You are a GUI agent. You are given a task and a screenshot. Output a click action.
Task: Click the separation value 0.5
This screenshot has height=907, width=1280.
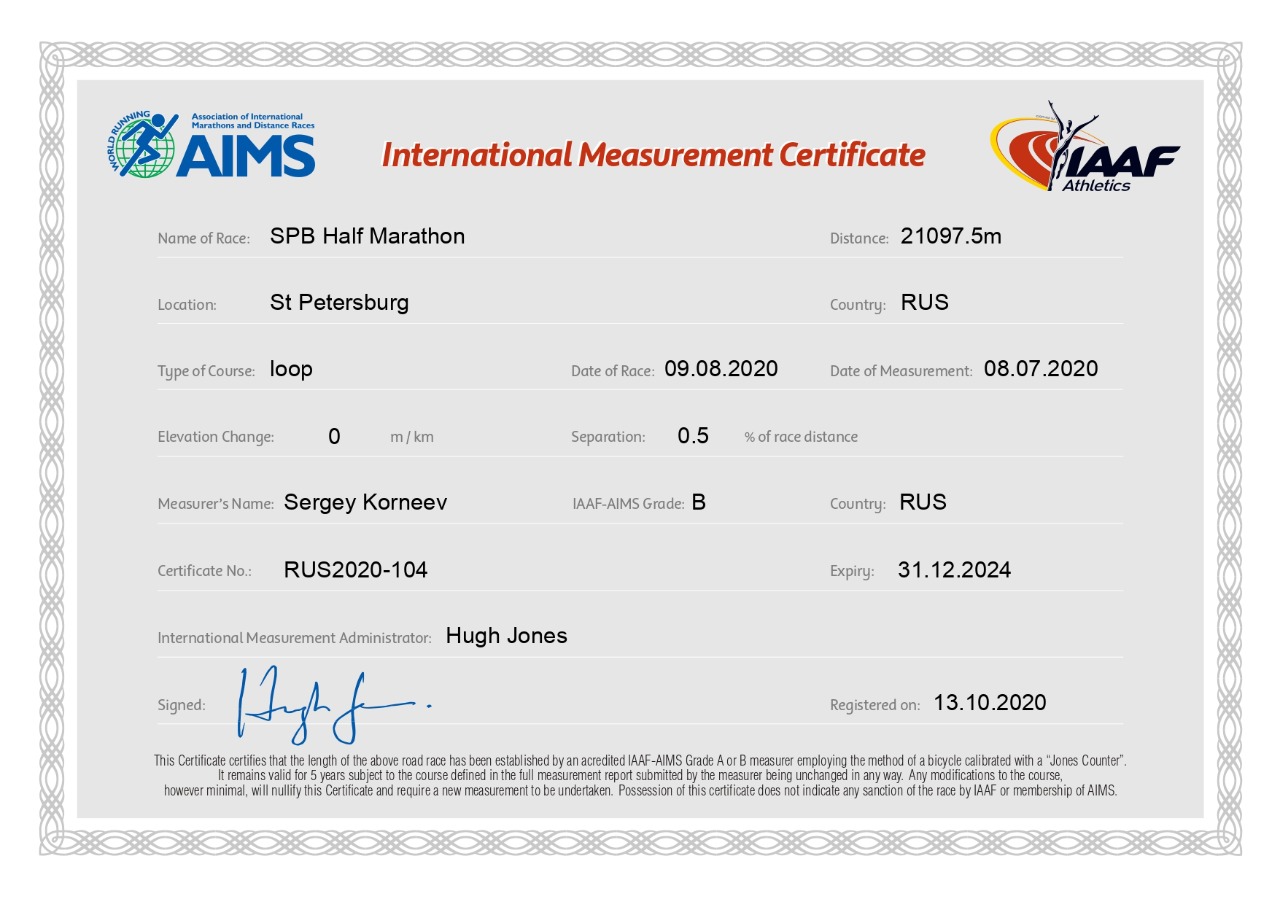coord(693,436)
